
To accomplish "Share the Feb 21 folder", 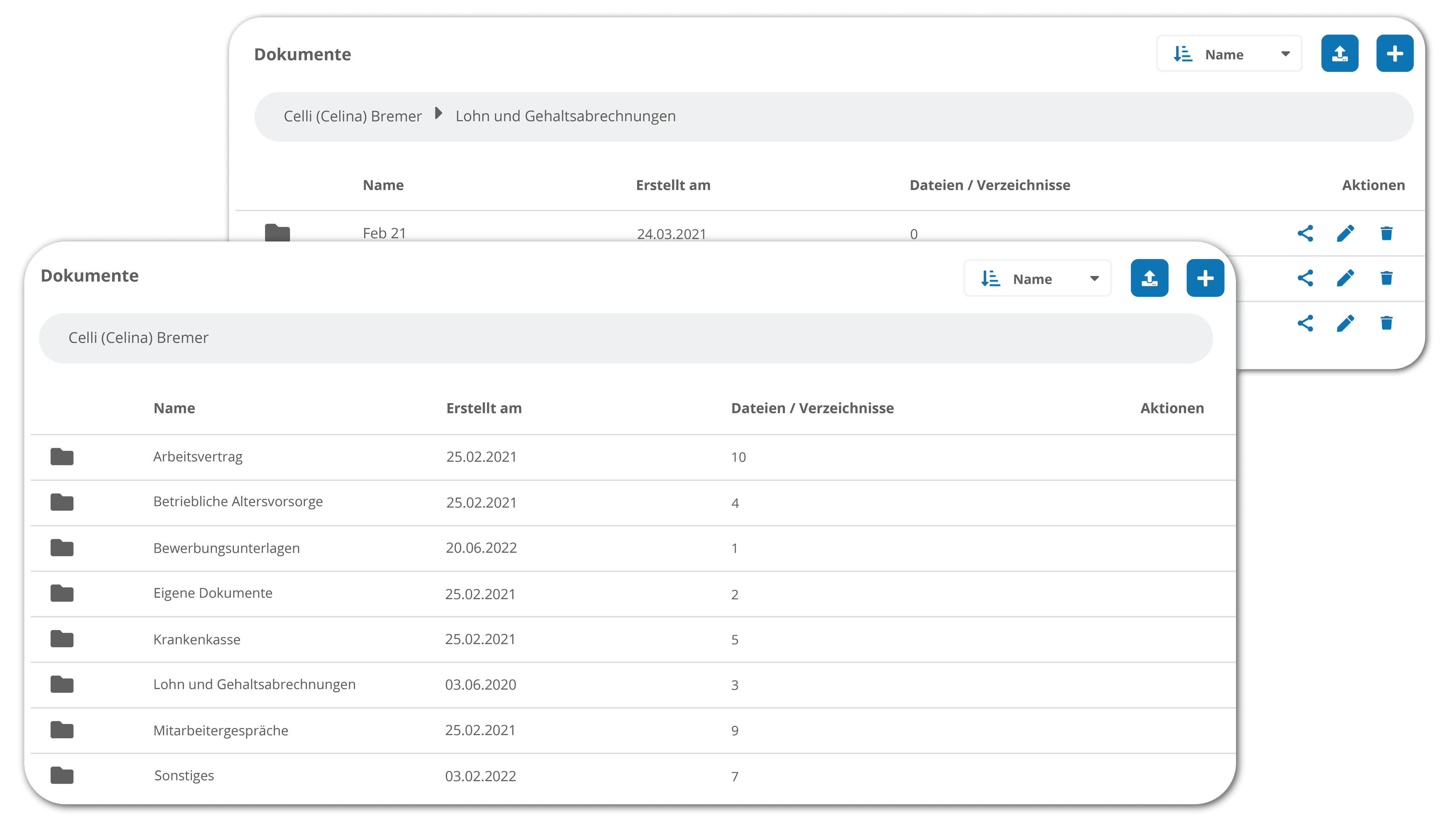I will [x=1305, y=234].
